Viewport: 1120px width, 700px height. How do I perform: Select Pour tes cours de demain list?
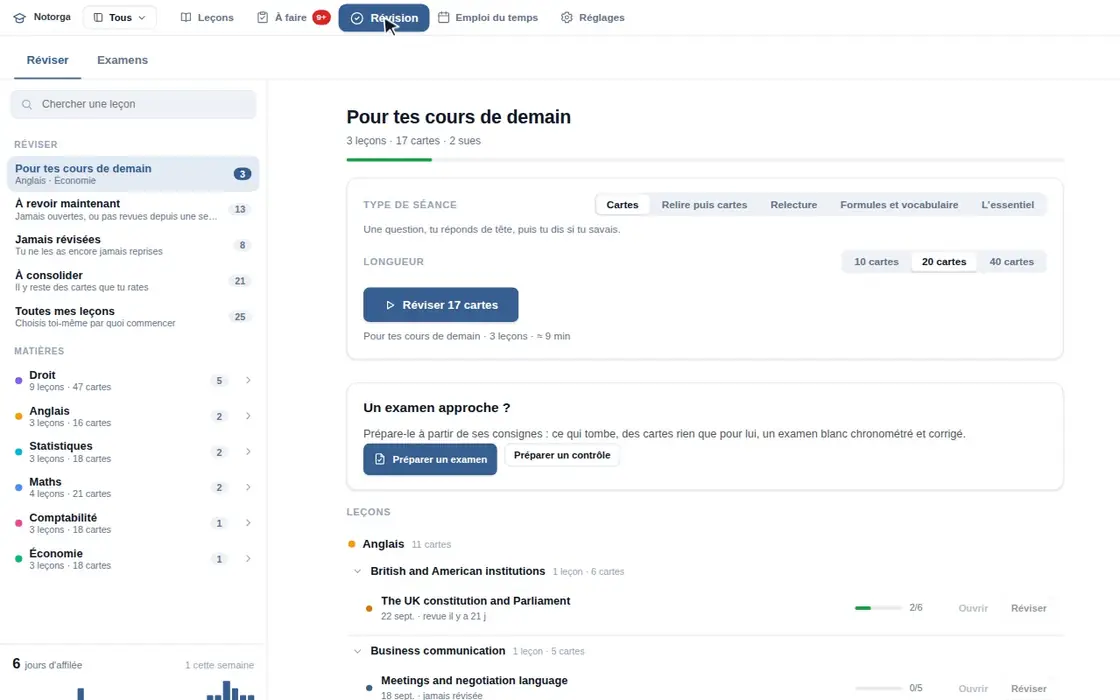(x=133, y=174)
